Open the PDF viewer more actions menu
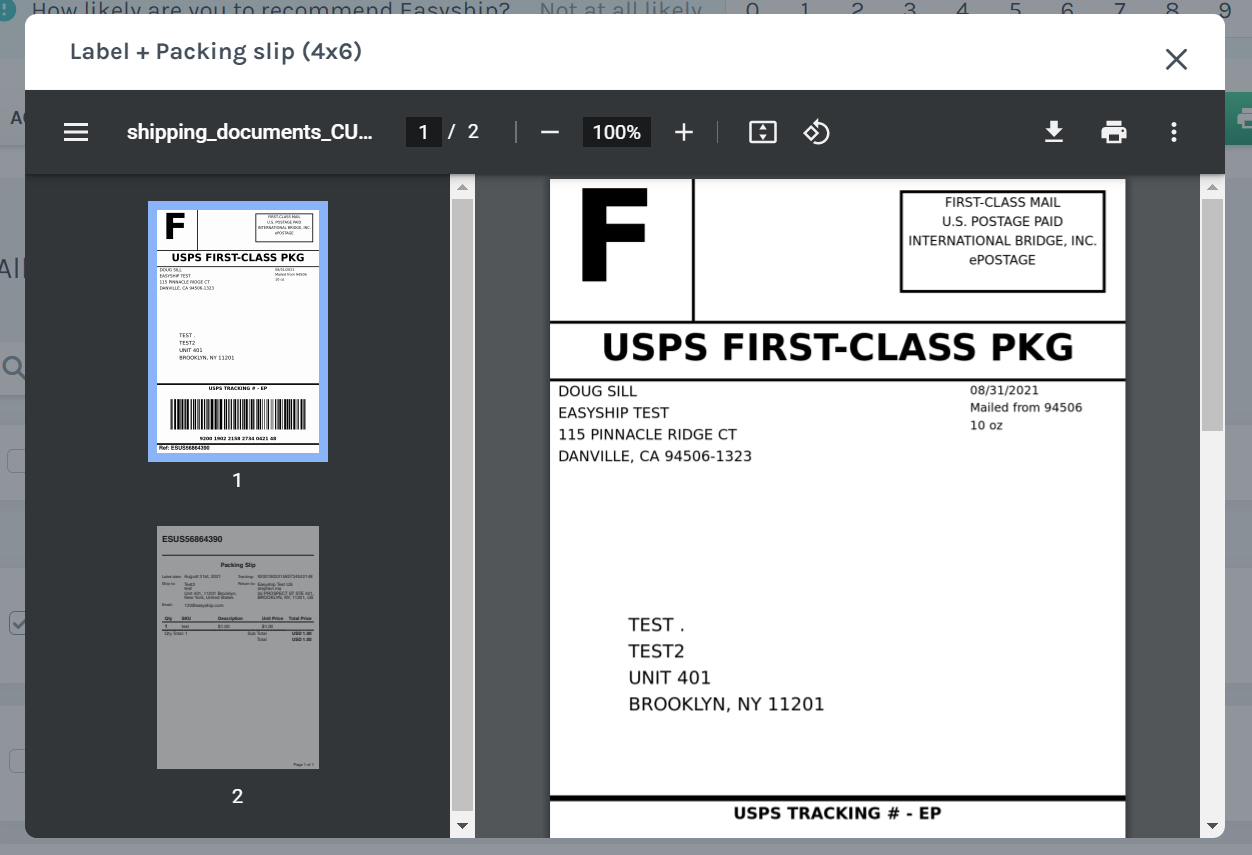The height and width of the screenshot is (855, 1252). [x=1174, y=132]
